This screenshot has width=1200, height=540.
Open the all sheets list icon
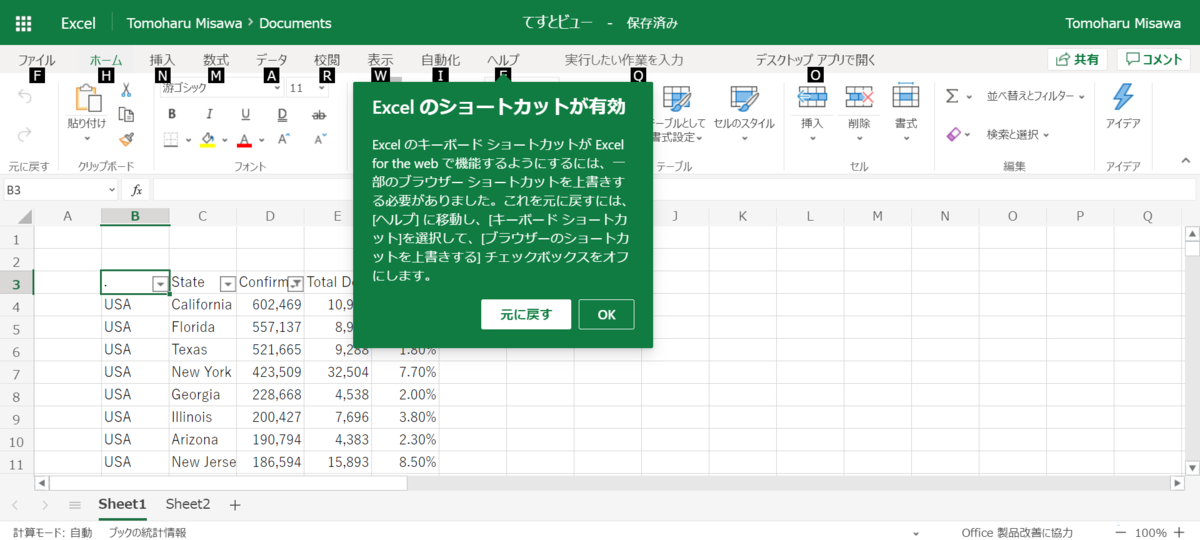click(x=74, y=505)
